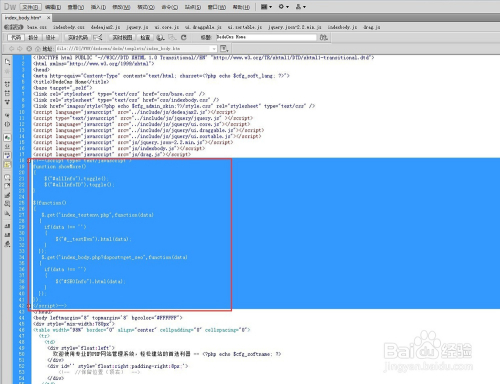Click Format Source Code icon
500x384 pixels.
coord(7,244)
